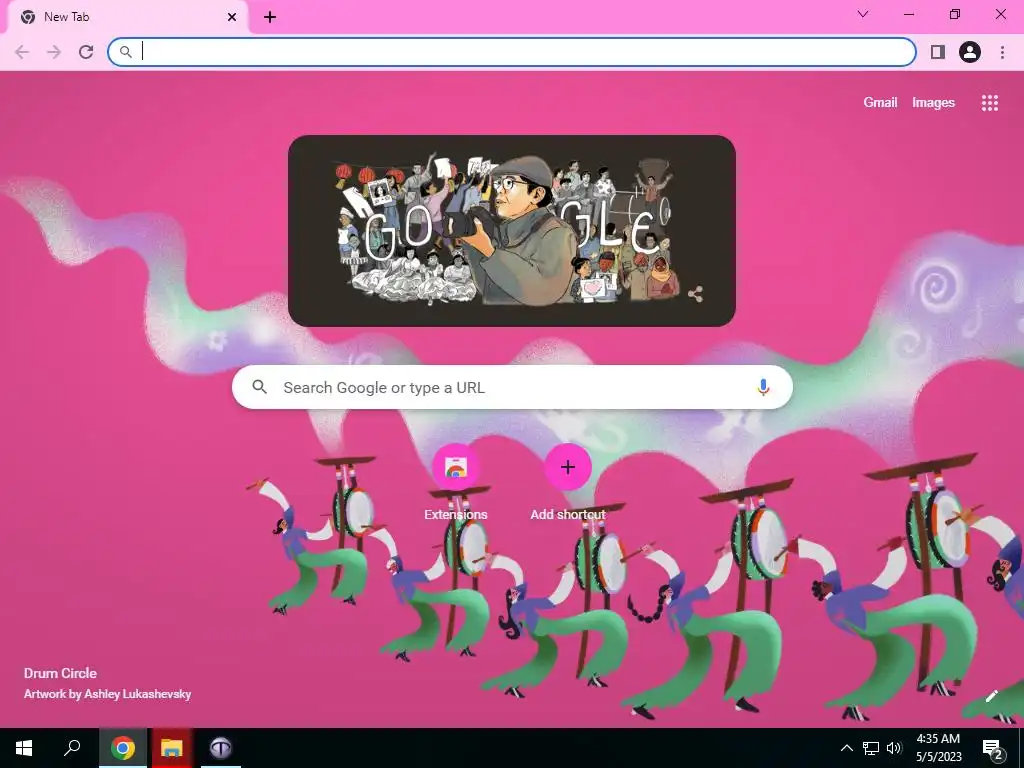Close the New Tab tab
Screen dimensions: 1024x768
tap(232, 17)
